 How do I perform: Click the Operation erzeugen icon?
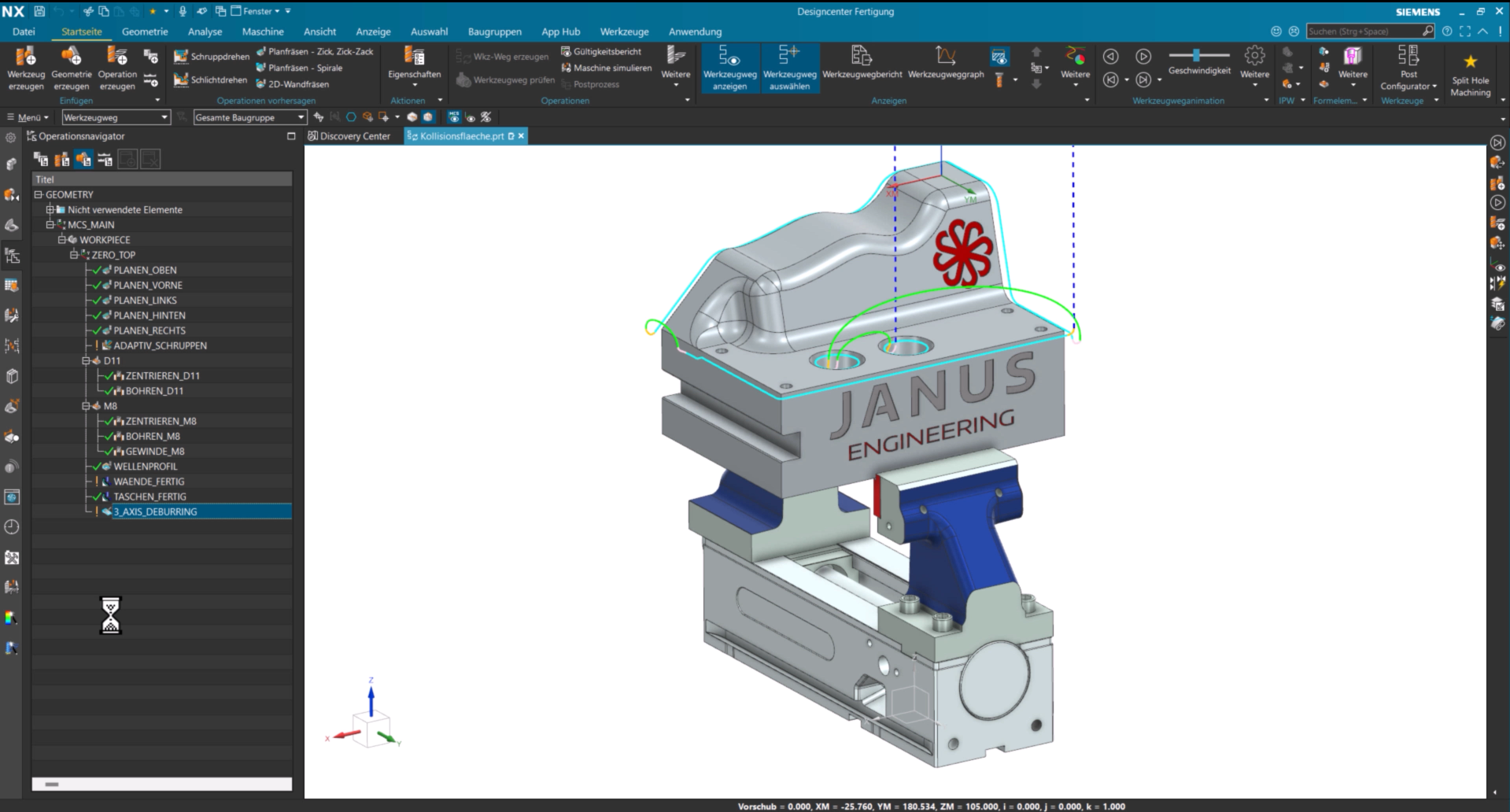pyautogui.click(x=117, y=67)
